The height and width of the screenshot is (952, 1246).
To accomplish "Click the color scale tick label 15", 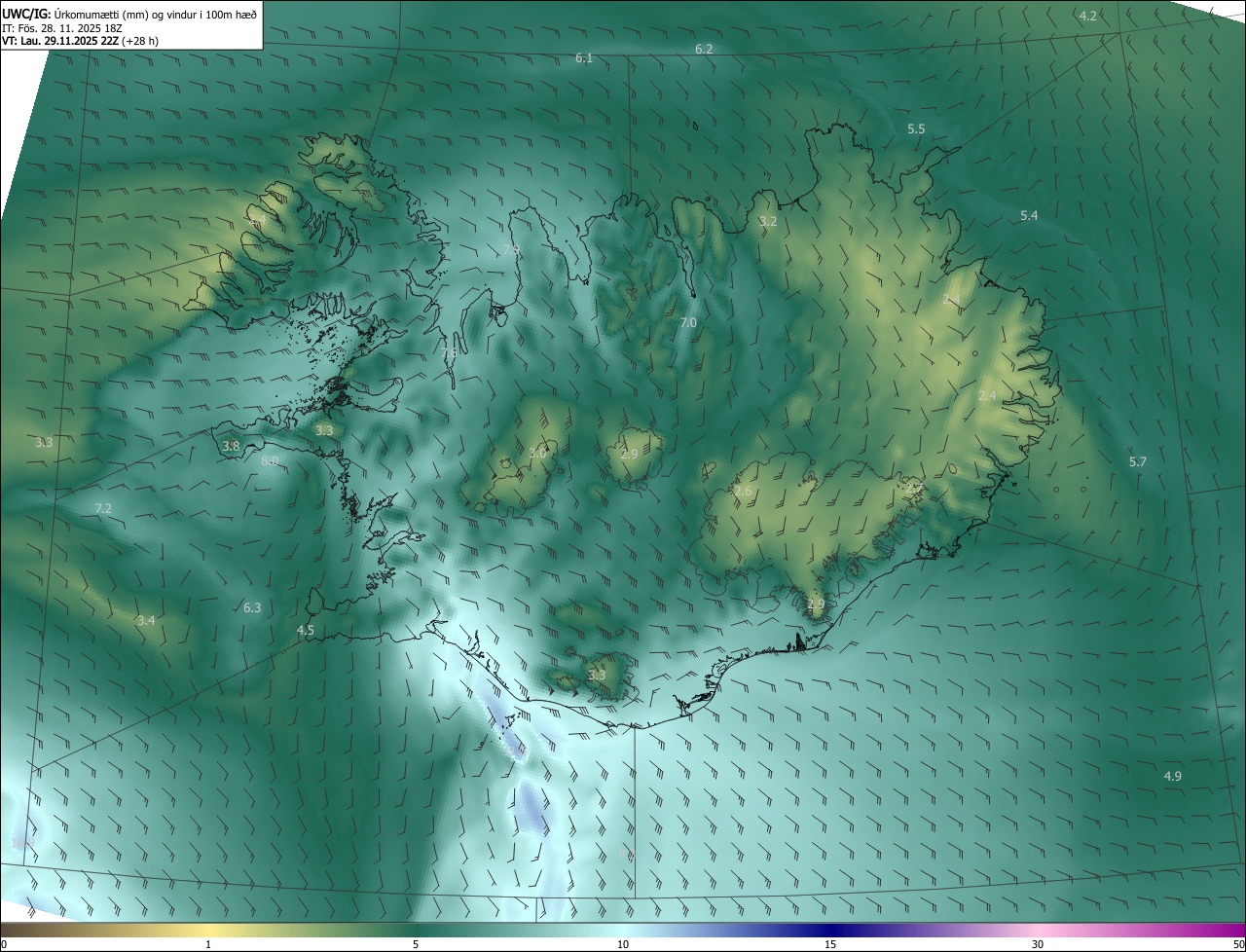I will click(x=830, y=944).
